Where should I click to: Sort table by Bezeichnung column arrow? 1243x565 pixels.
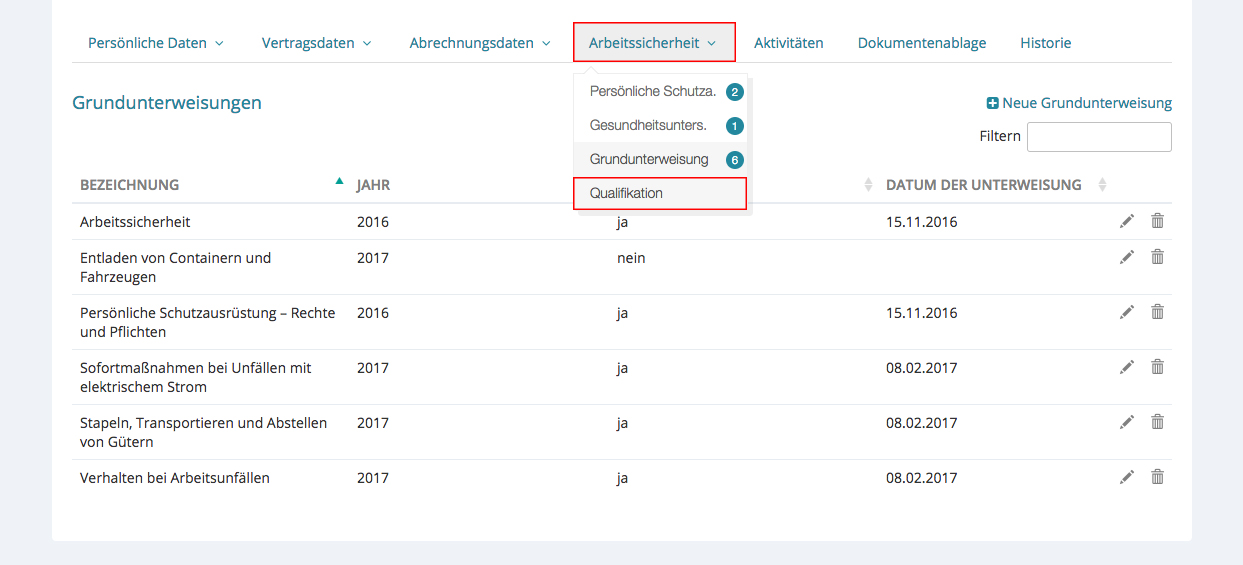(339, 182)
